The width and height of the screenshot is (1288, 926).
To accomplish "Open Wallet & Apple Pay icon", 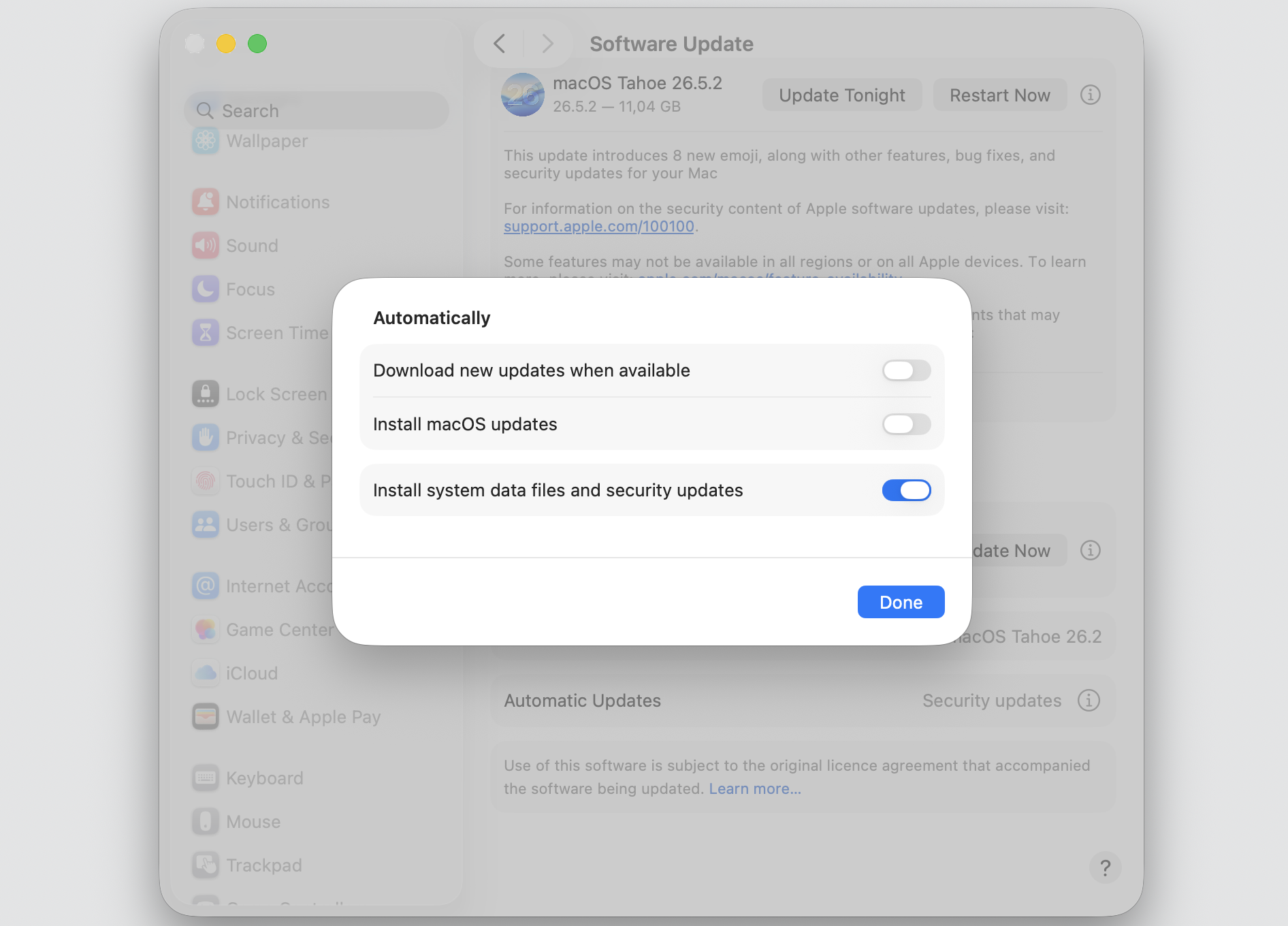I will (206, 717).
